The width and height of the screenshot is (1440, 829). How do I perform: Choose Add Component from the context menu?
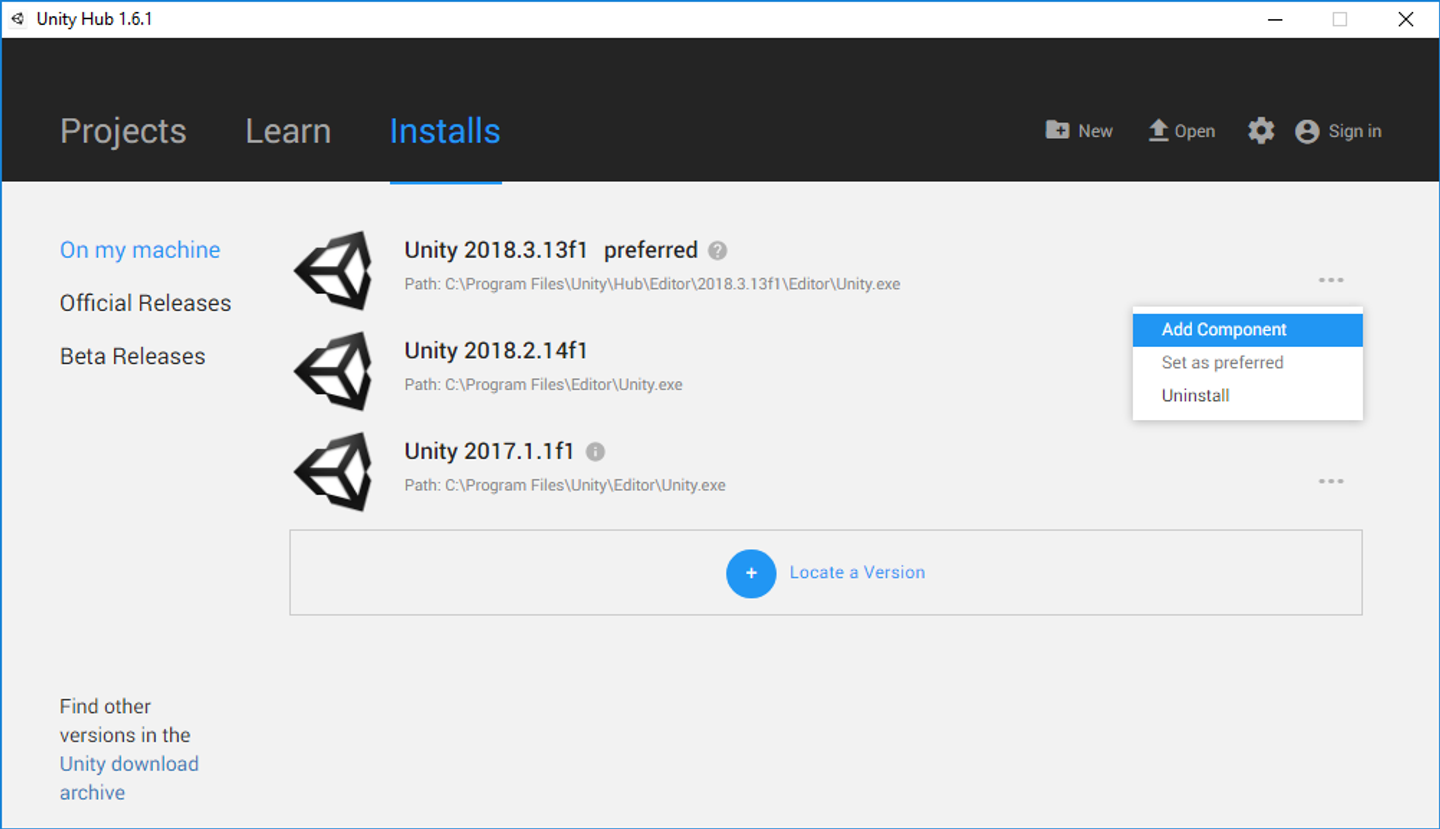click(x=1224, y=329)
